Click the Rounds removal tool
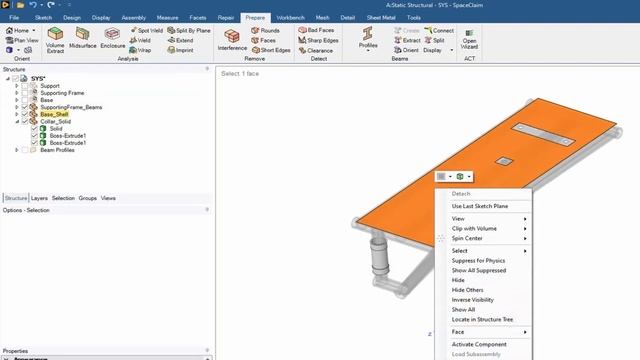Viewport: 640px width, 360px height. tap(265, 30)
